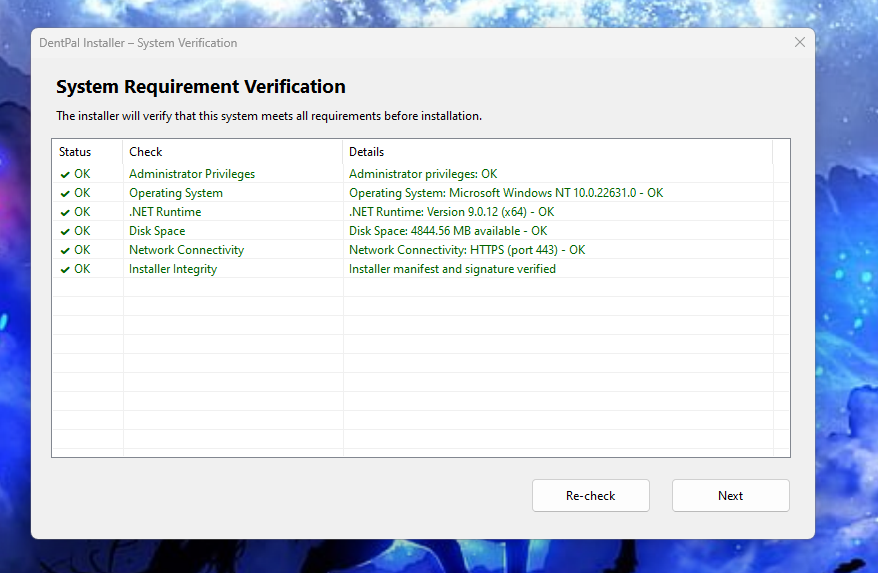Click the installer manifest verified details
The height and width of the screenshot is (573, 878).
pos(452,269)
